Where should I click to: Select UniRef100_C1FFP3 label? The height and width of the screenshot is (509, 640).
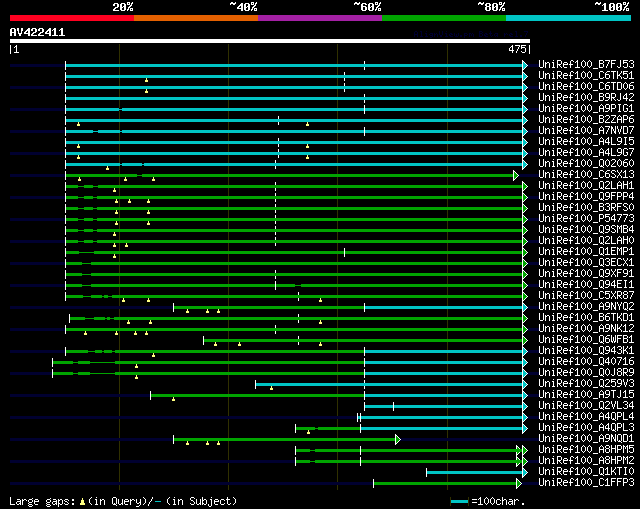586,483
